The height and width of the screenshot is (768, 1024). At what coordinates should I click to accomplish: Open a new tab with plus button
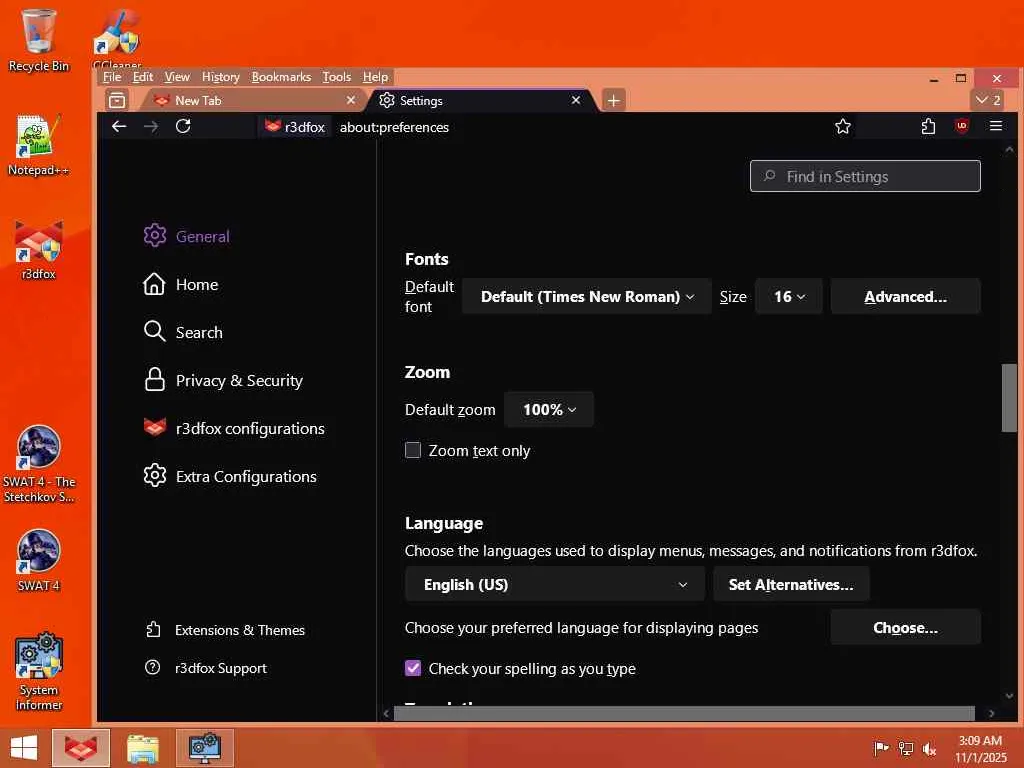pos(613,101)
